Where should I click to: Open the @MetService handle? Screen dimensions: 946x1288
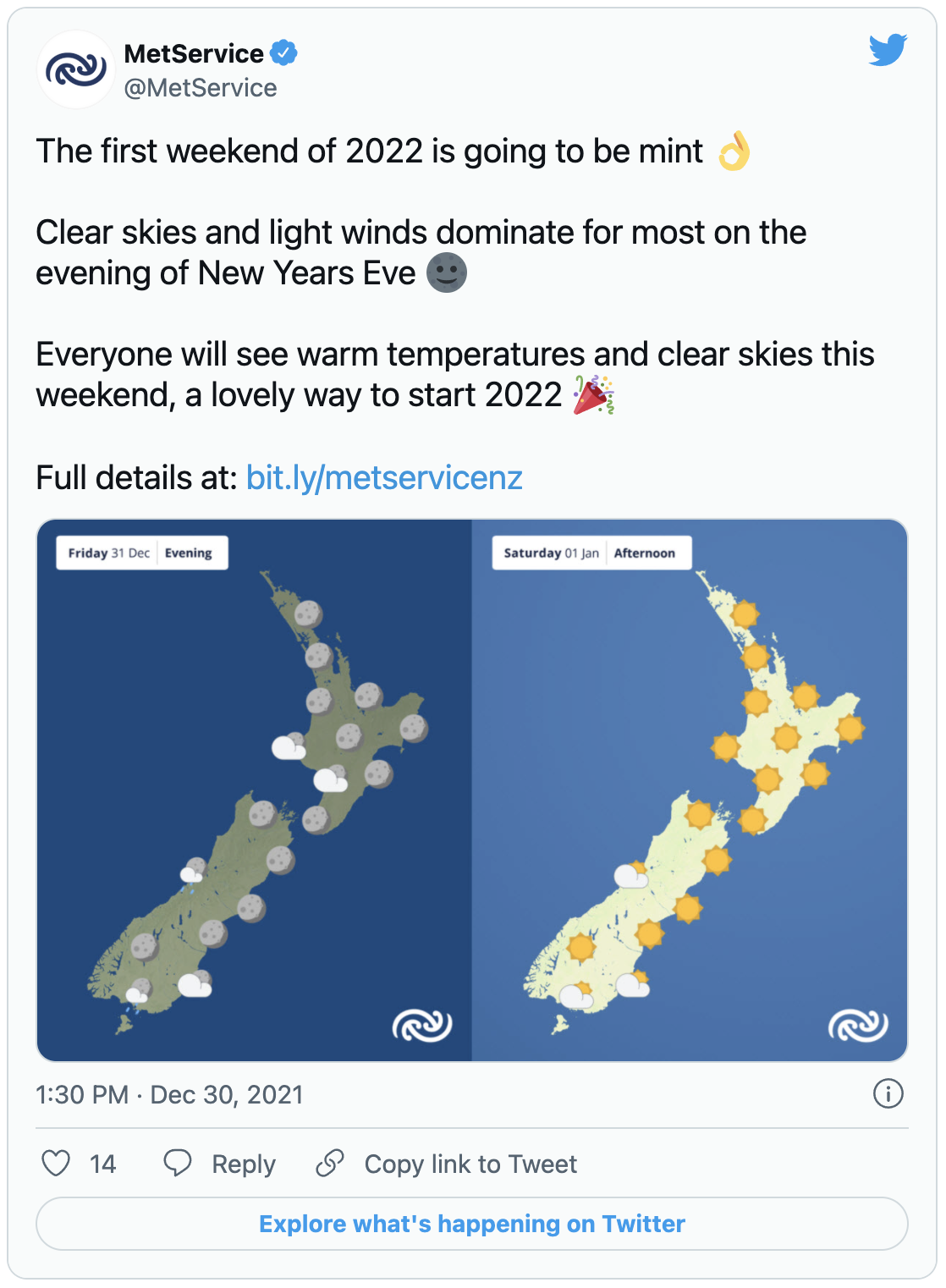coord(201,88)
